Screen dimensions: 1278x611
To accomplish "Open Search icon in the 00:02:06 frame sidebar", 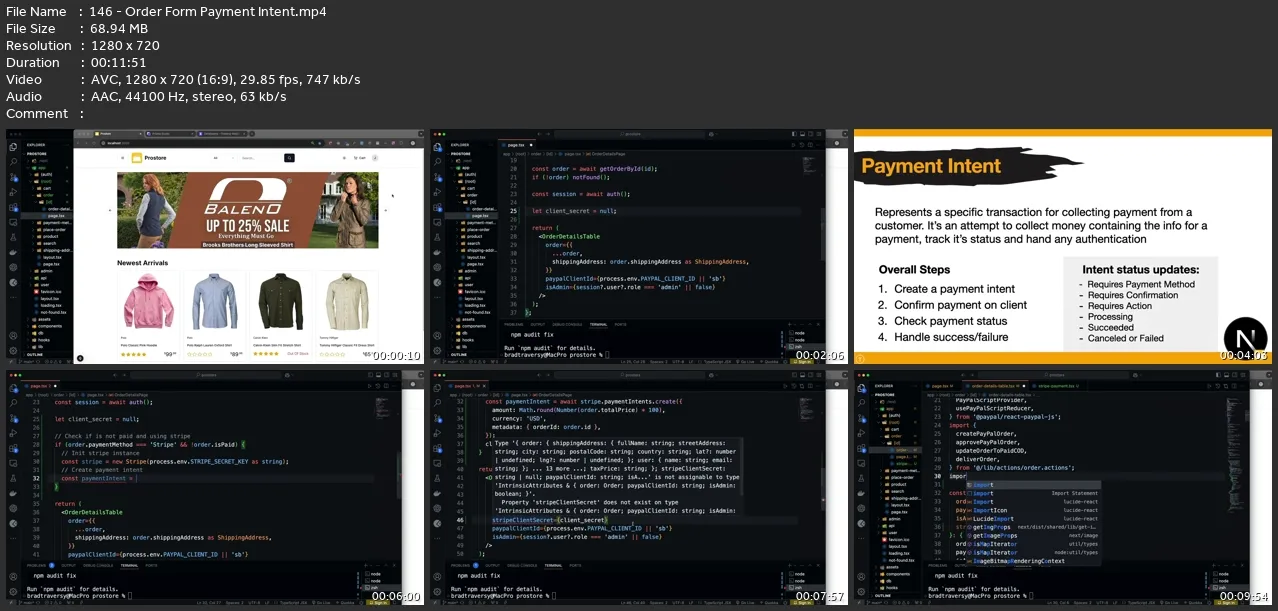I will click(x=438, y=160).
